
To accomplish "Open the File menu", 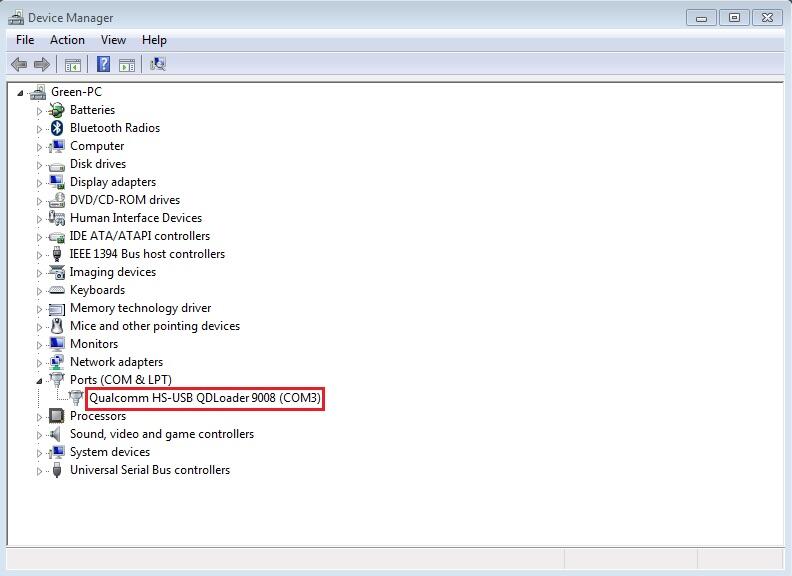I will [x=25, y=40].
